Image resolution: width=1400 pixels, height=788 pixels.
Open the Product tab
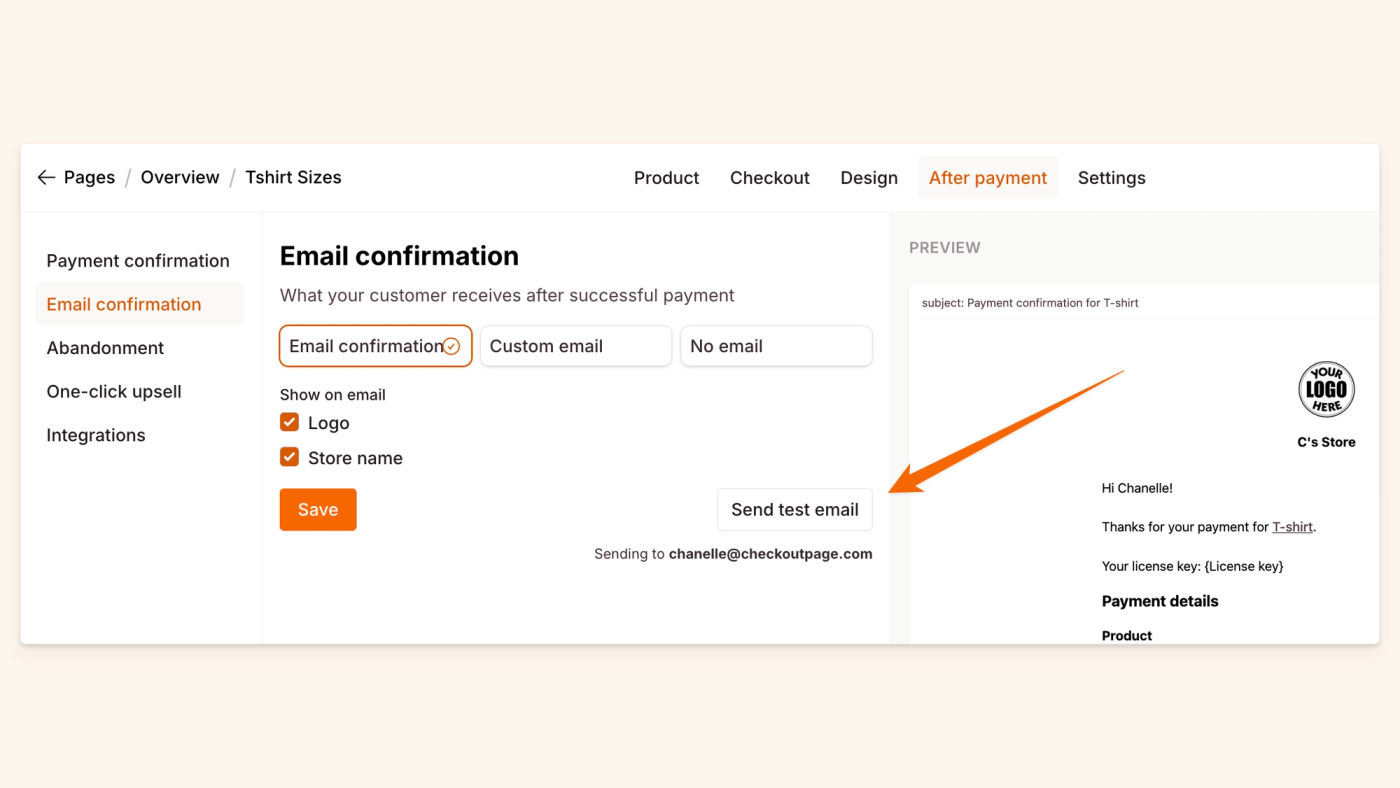point(666,178)
